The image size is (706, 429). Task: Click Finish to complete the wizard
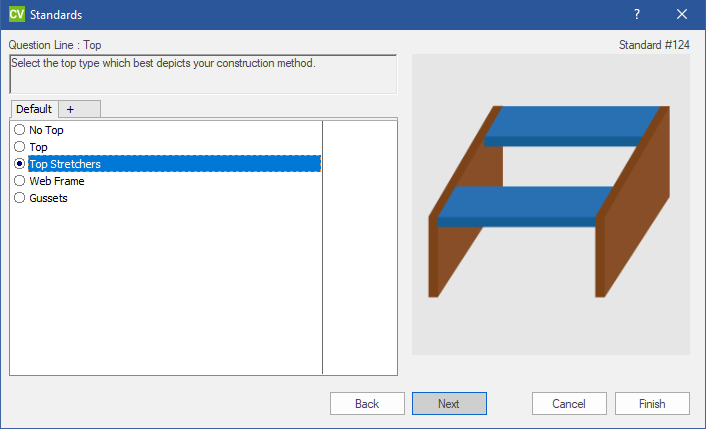click(652, 404)
